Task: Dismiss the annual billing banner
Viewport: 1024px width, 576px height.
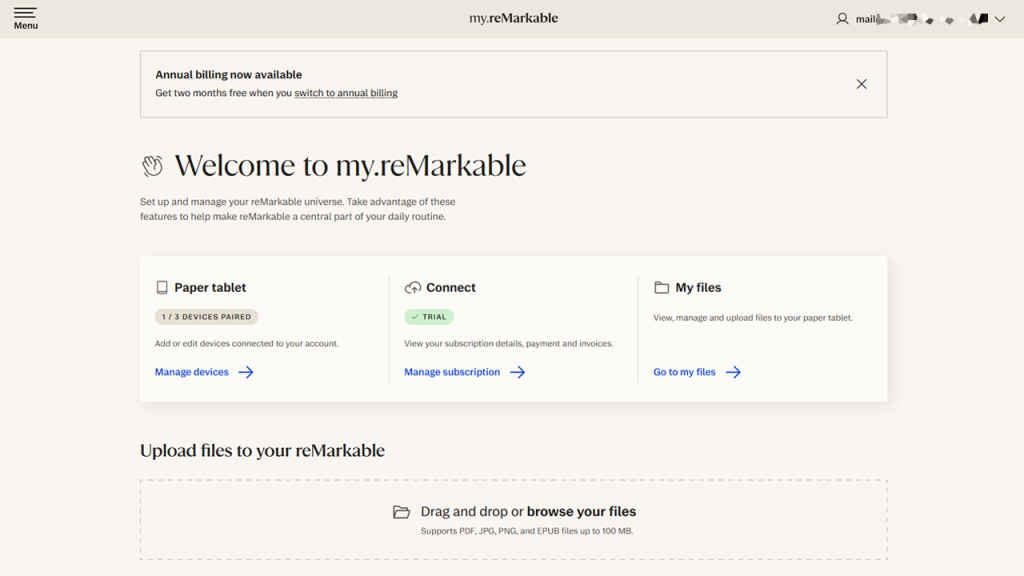Action: (x=861, y=84)
